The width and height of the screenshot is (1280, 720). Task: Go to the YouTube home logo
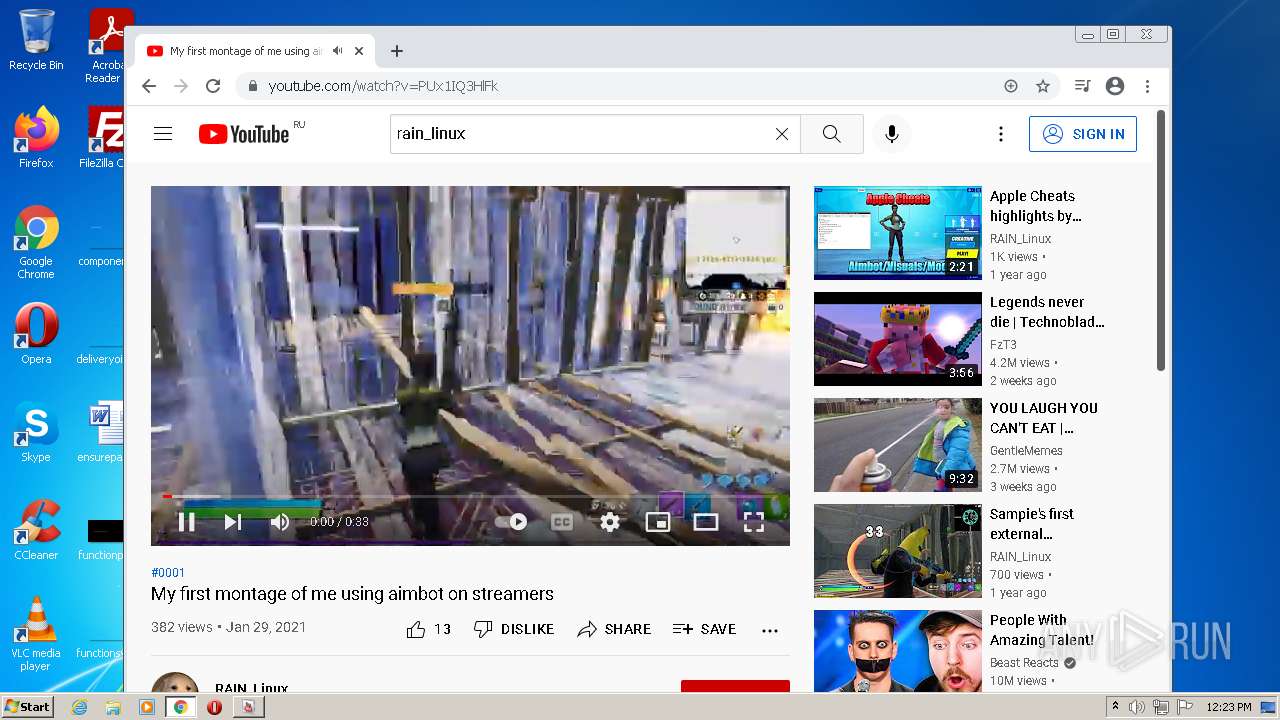244,134
